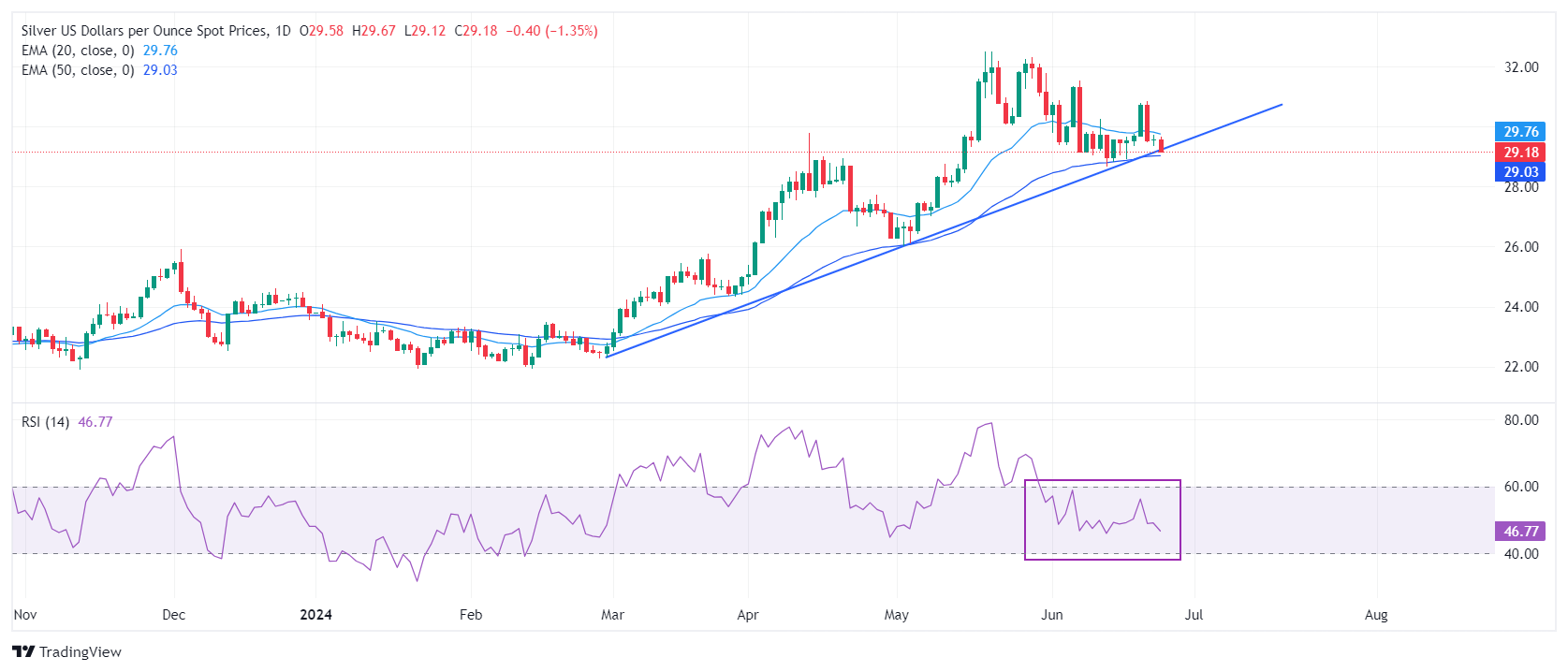The height and width of the screenshot is (672, 1568).
Task: Click the purple 46.77 RSI value tag
Action: 1520,532
